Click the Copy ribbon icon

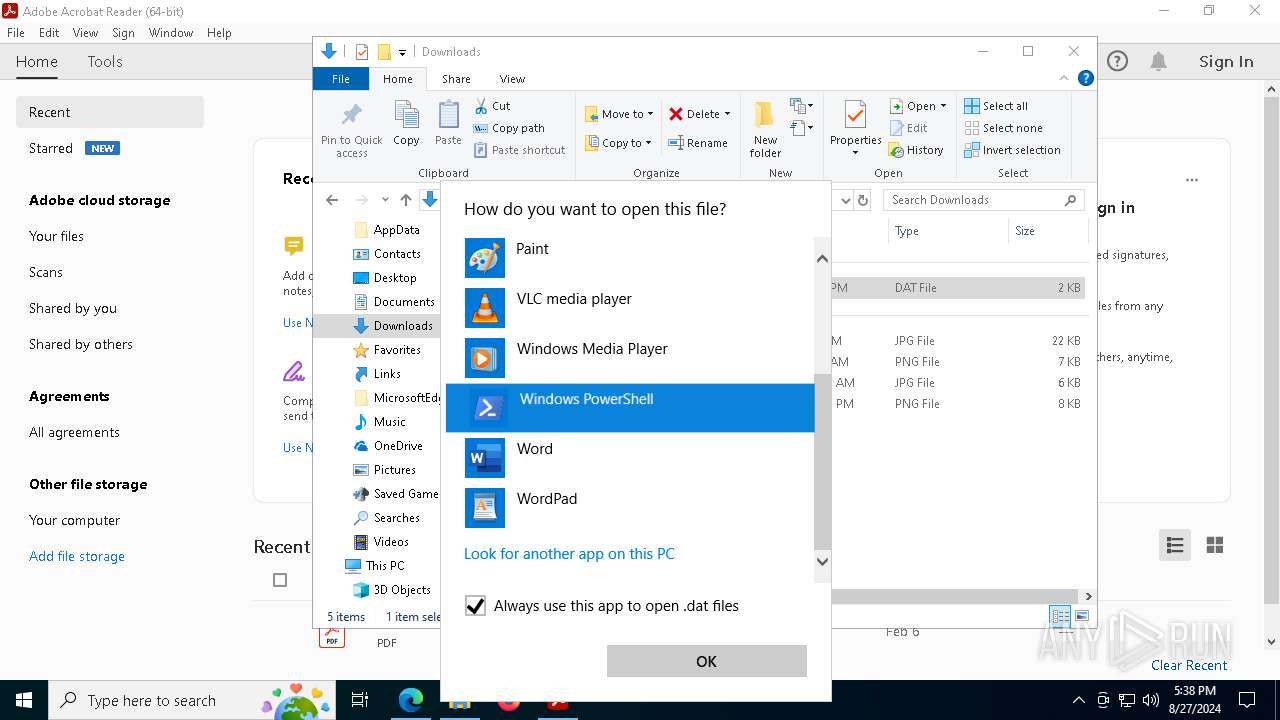(406, 124)
